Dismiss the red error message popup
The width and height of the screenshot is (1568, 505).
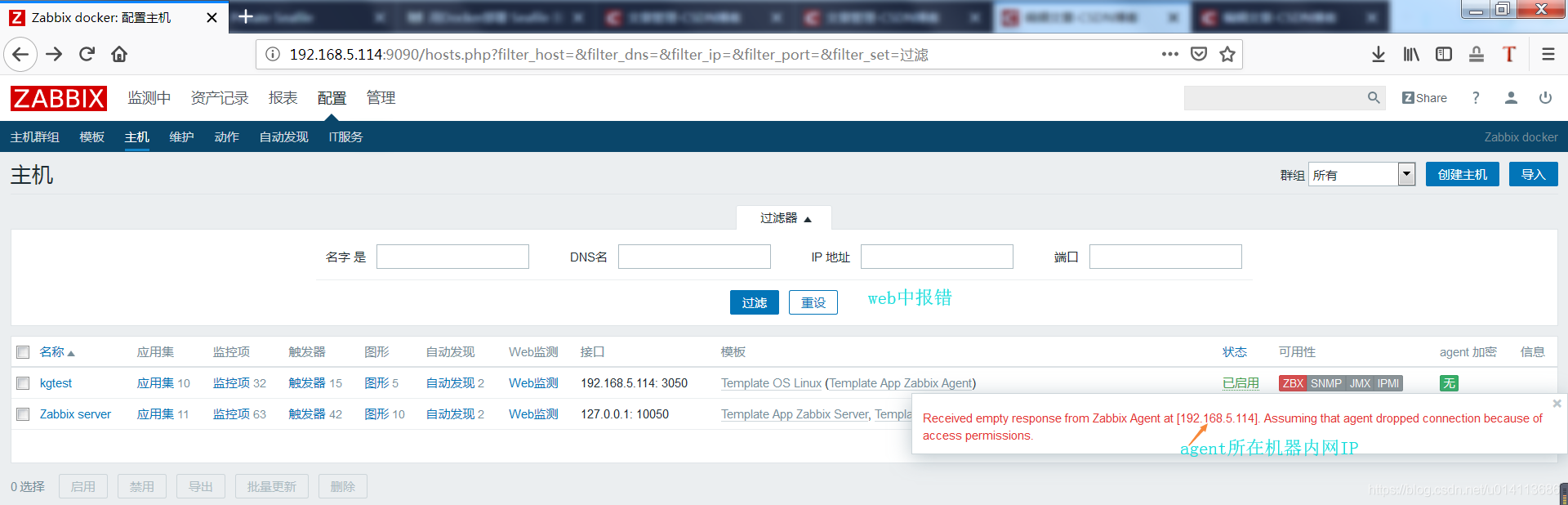1557,404
